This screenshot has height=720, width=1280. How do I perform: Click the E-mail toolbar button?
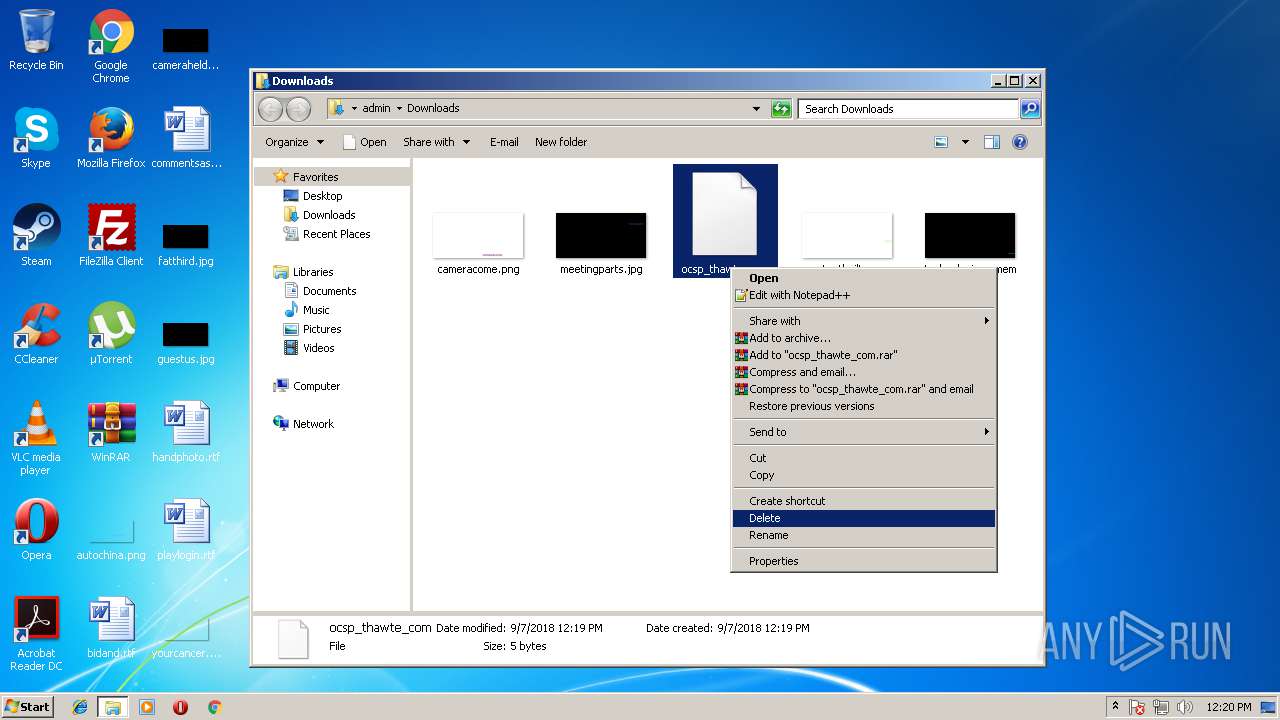(504, 142)
